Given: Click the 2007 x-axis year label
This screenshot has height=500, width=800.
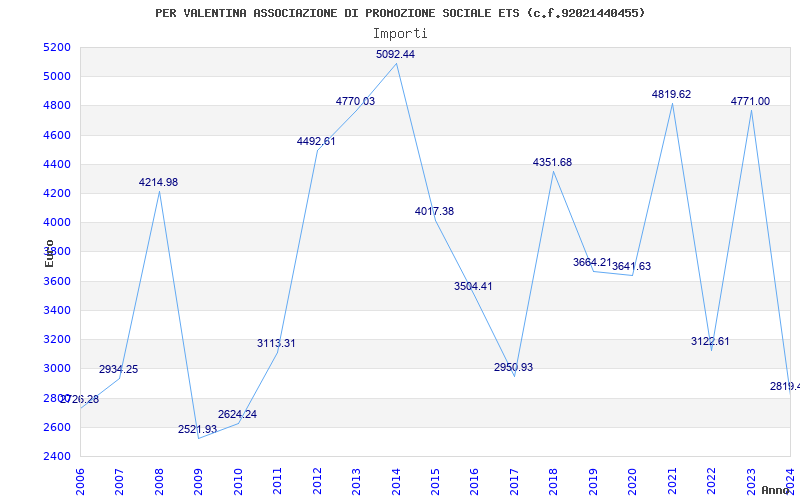Looking at the screenshot, I should (x=119, y=482).
